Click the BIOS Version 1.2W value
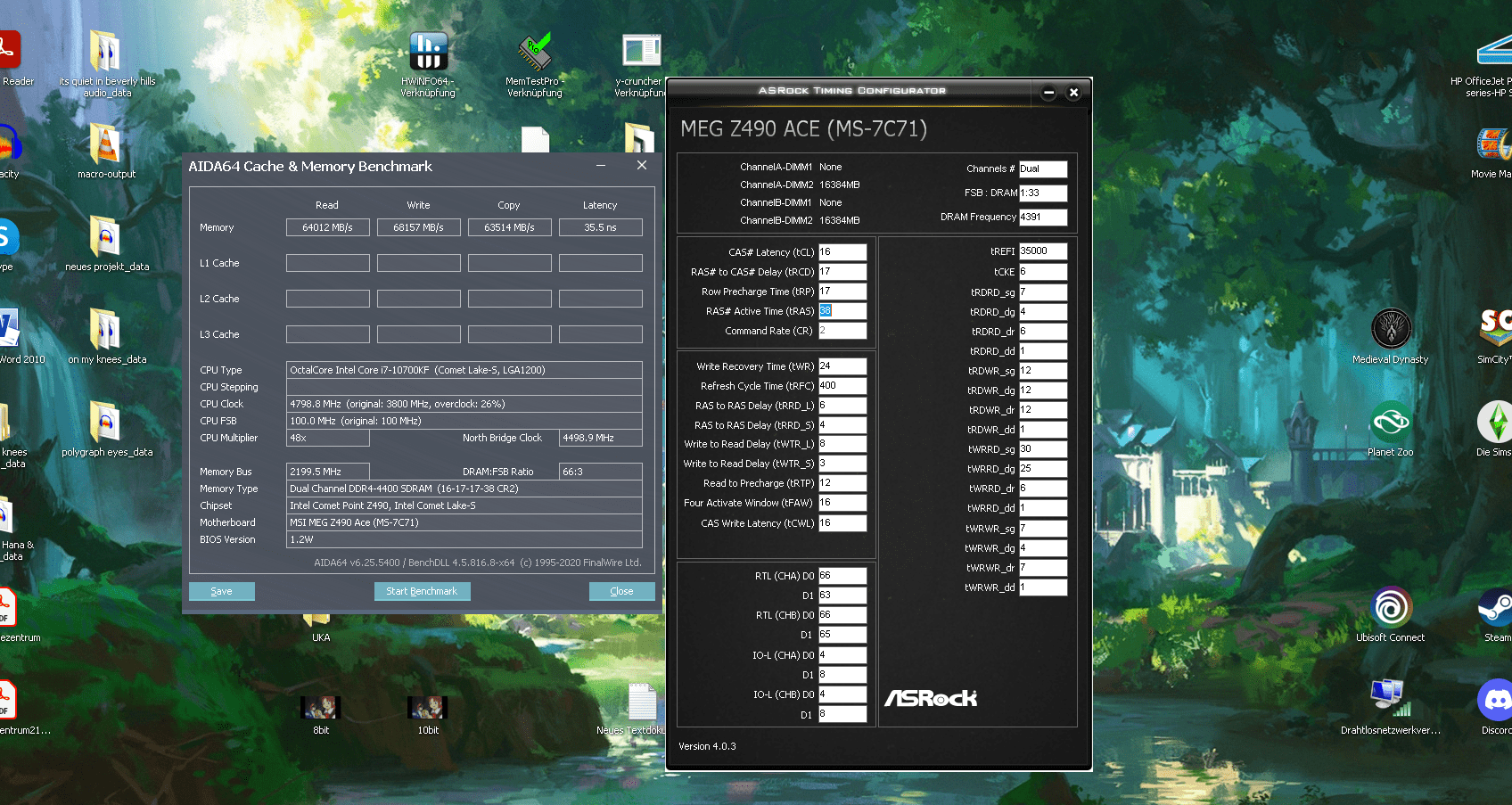The width and height of the screenshot is (1512, 805). [464, 539]
